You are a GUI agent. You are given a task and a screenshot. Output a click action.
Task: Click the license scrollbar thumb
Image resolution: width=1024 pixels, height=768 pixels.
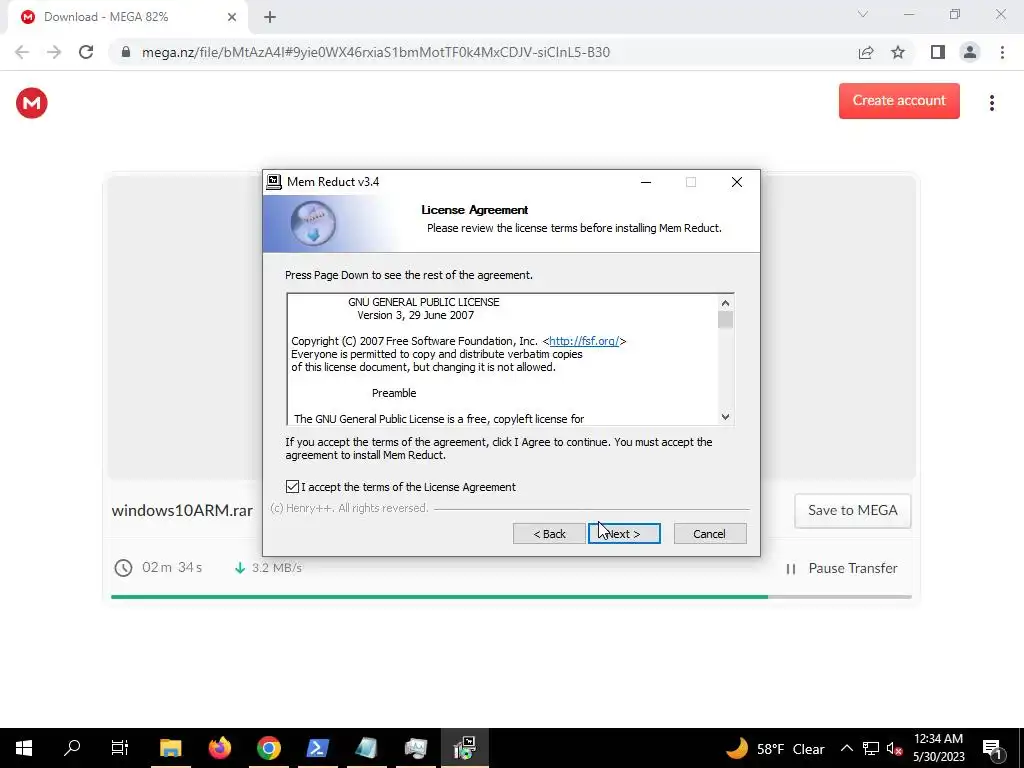[x=725, y=320]
